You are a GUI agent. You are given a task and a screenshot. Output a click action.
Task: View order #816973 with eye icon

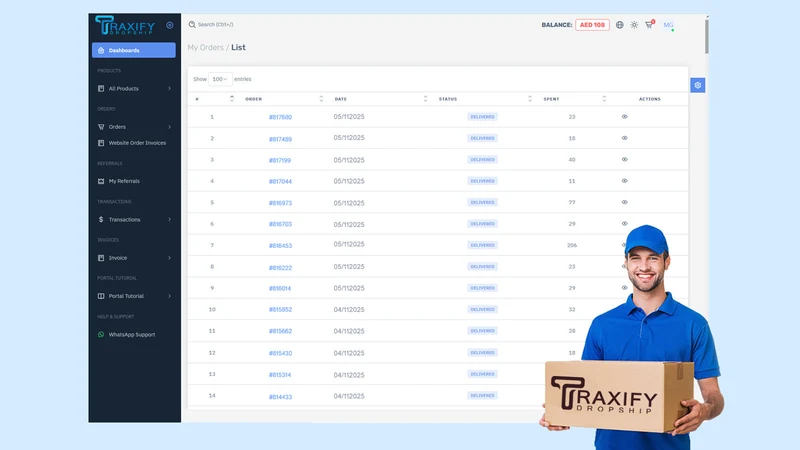coord(624,203)
